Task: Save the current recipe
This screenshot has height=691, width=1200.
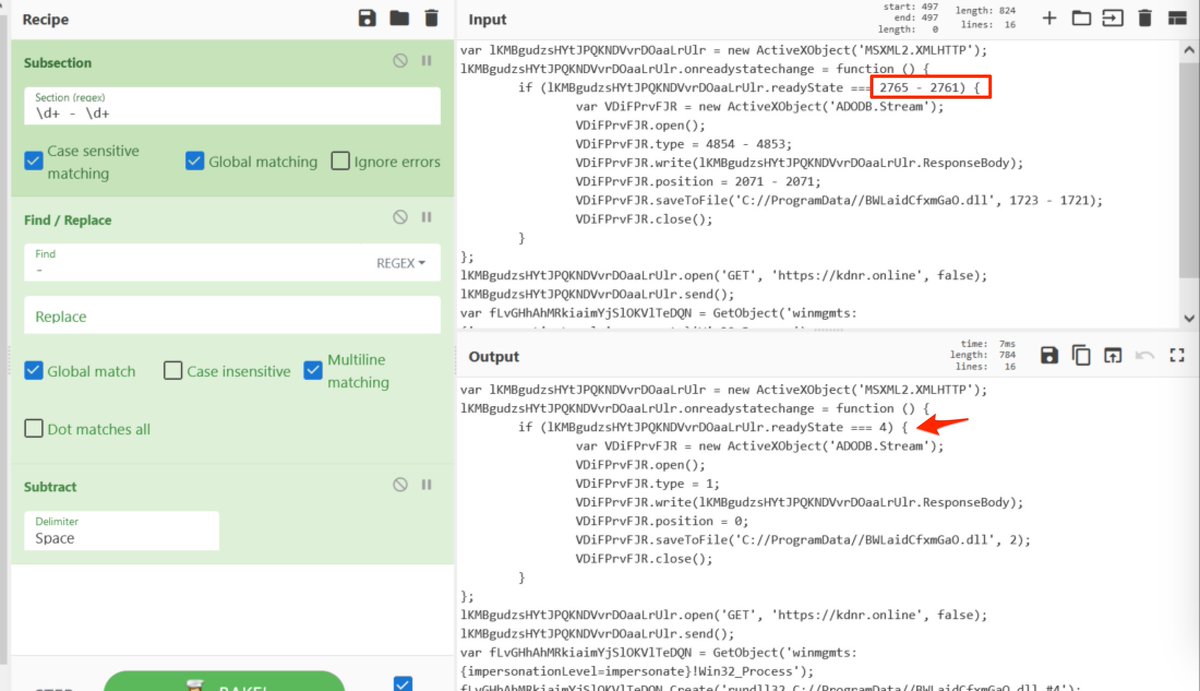Action: point(367,18)
